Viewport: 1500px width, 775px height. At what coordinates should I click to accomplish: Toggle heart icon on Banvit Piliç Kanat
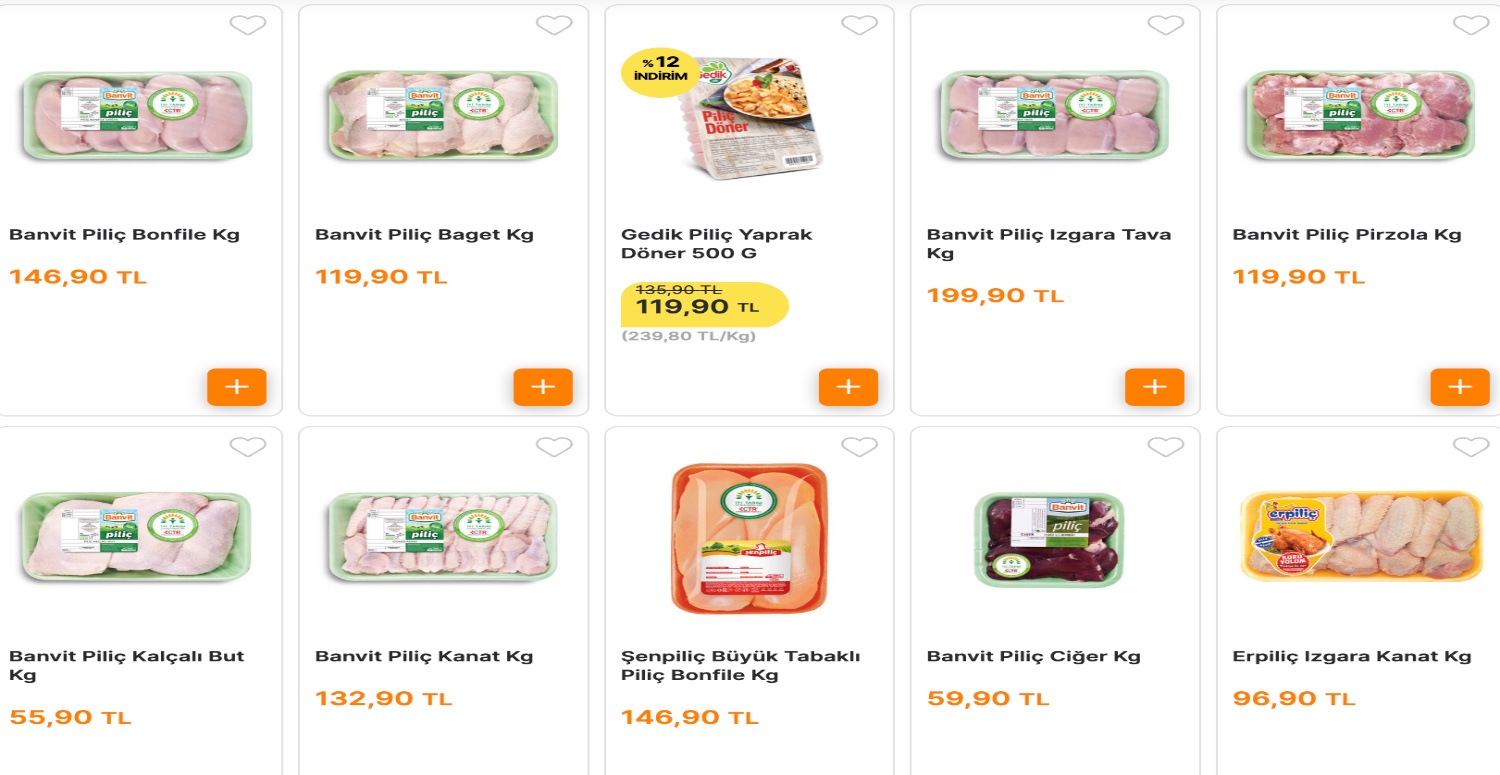[554, 447]
